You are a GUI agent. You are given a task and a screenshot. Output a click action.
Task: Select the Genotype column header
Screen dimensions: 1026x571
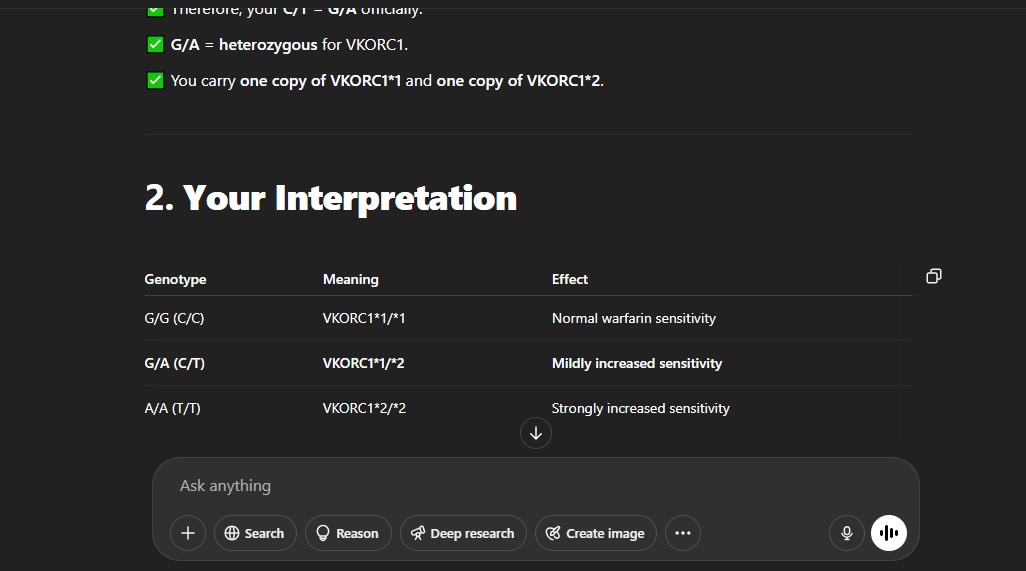[175, 280]
